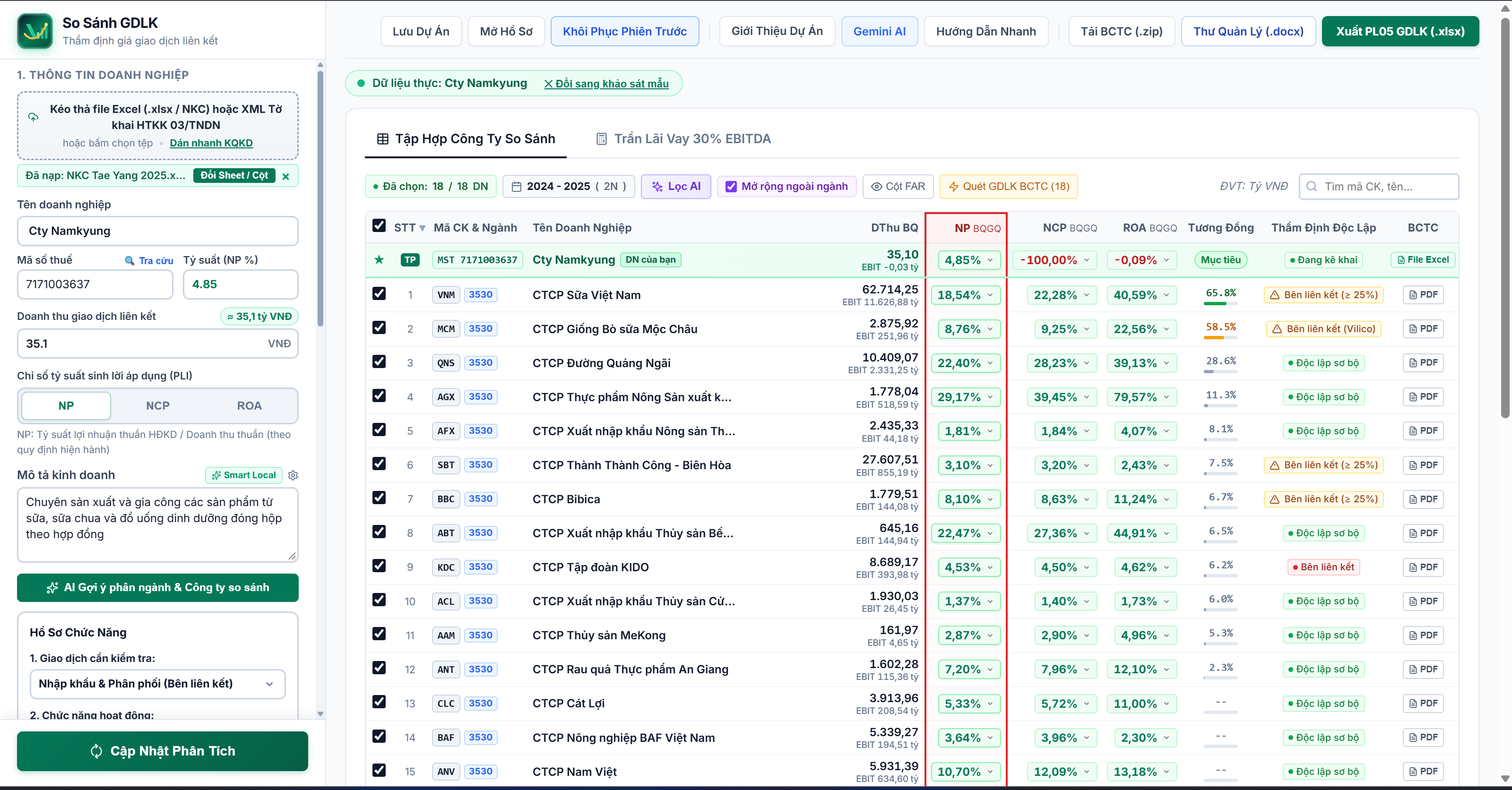This screenshot has width=1512, height=790.
Task: Sort by the STT column arrow
Action: tap(423, 228)
